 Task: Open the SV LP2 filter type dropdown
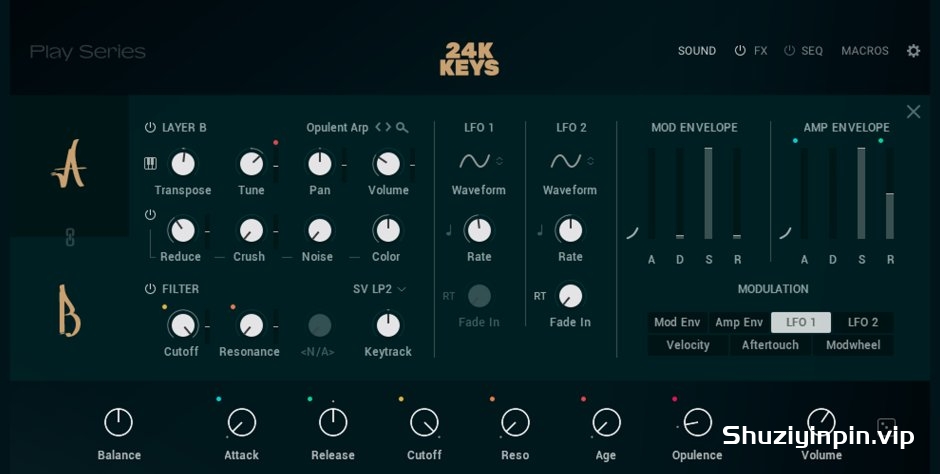click(379, 289)
